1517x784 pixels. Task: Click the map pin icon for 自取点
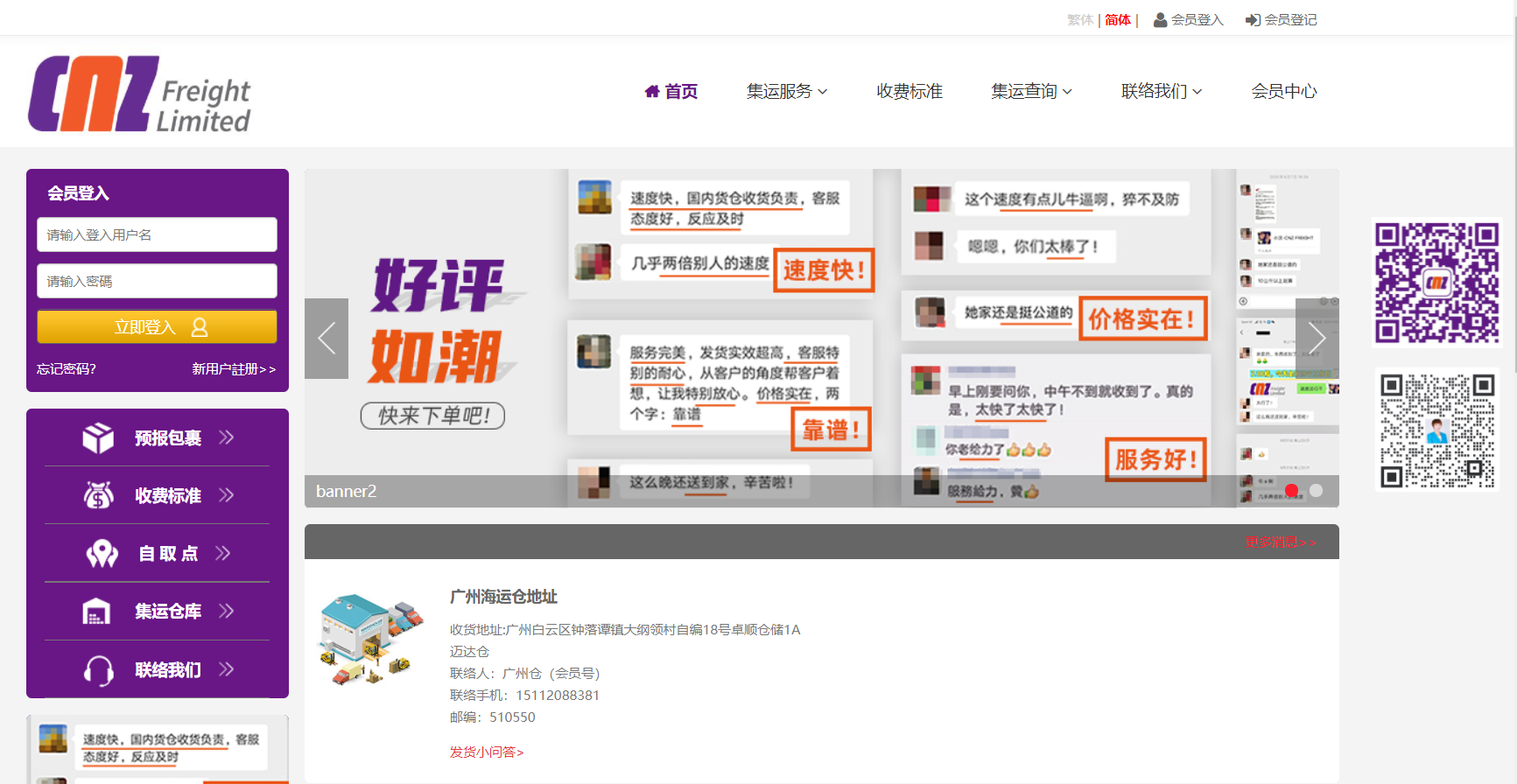(102, 553)
